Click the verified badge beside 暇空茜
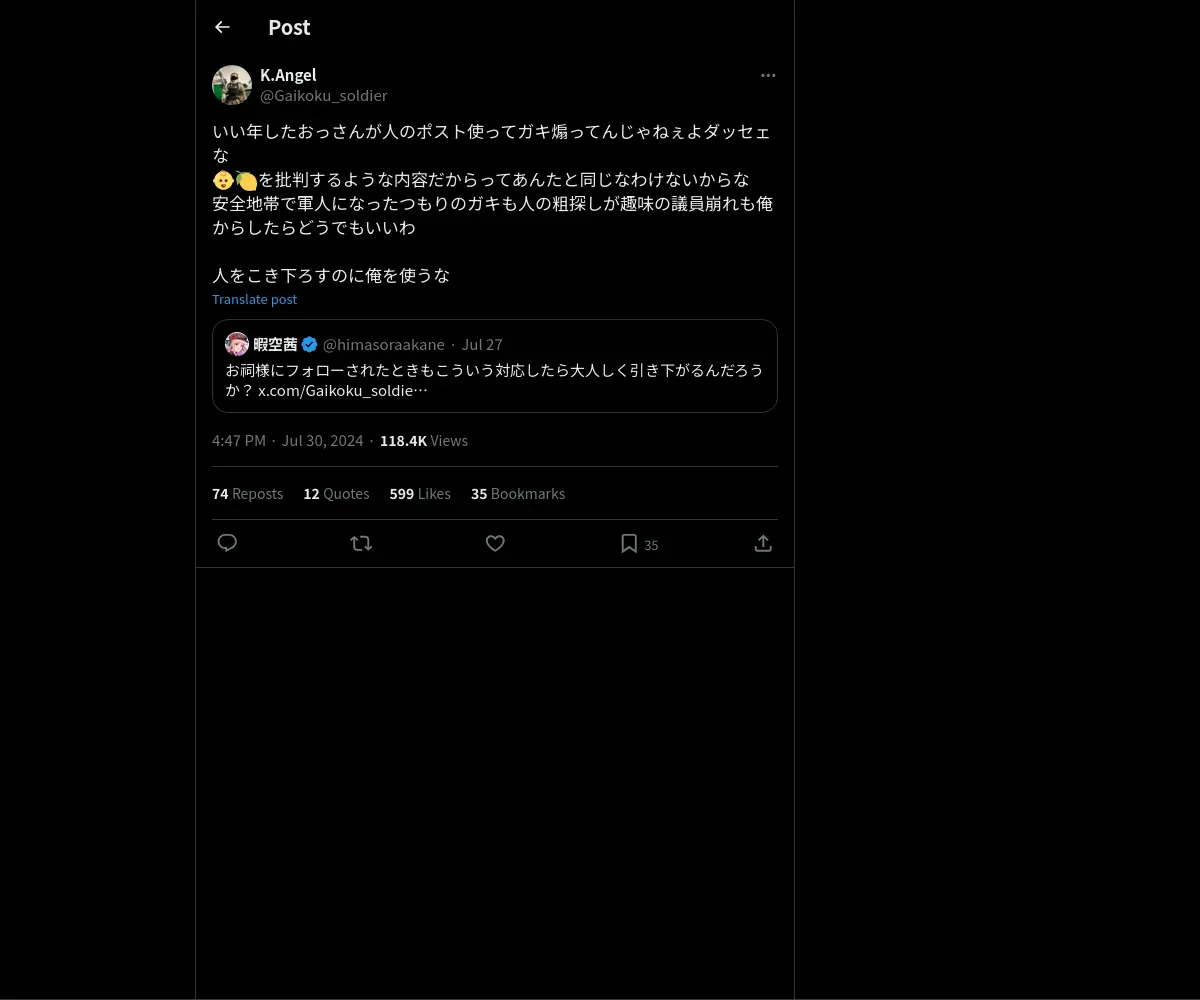 (x=310, y=344)
